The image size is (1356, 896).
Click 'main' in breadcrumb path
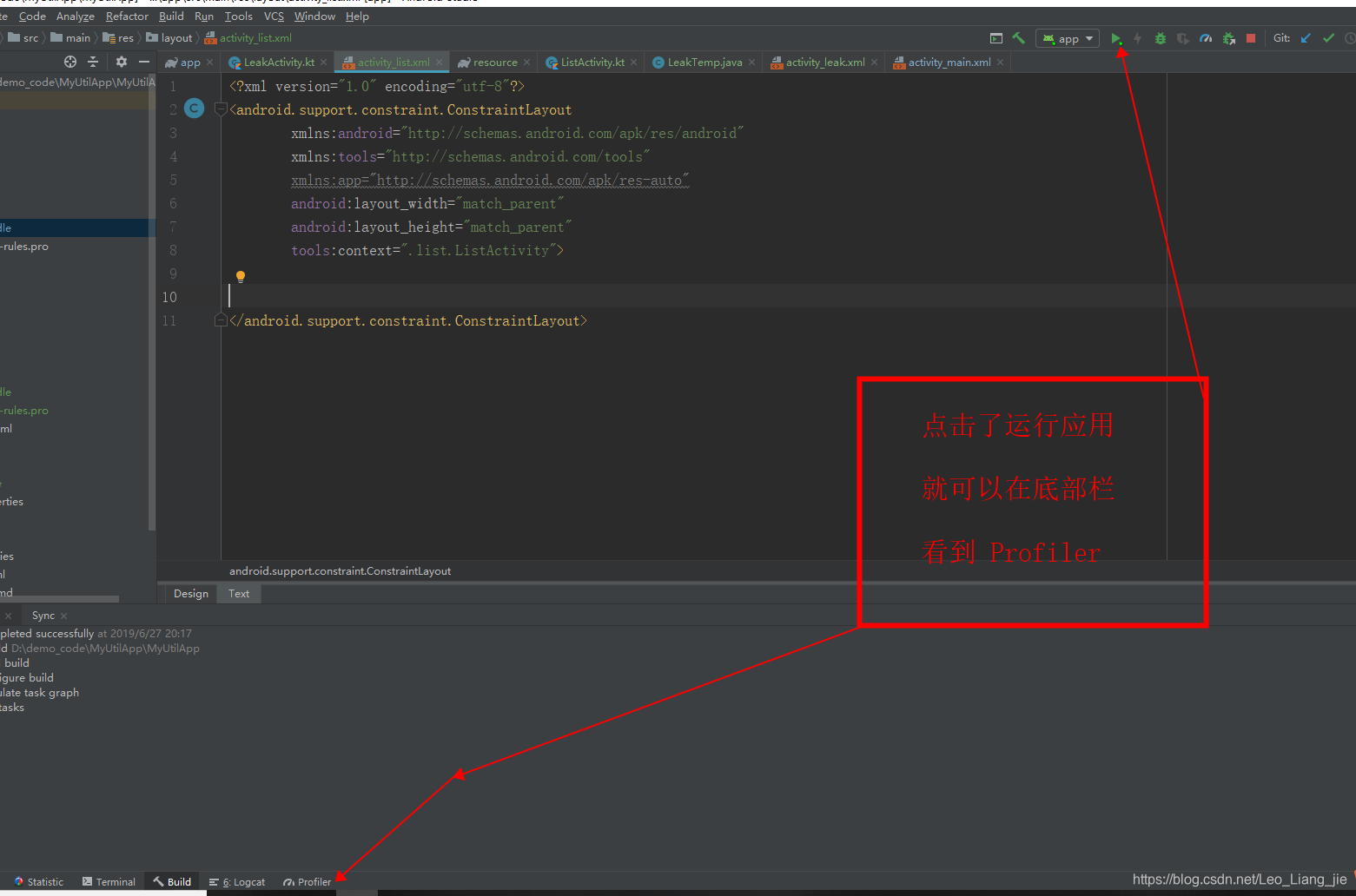70,38
